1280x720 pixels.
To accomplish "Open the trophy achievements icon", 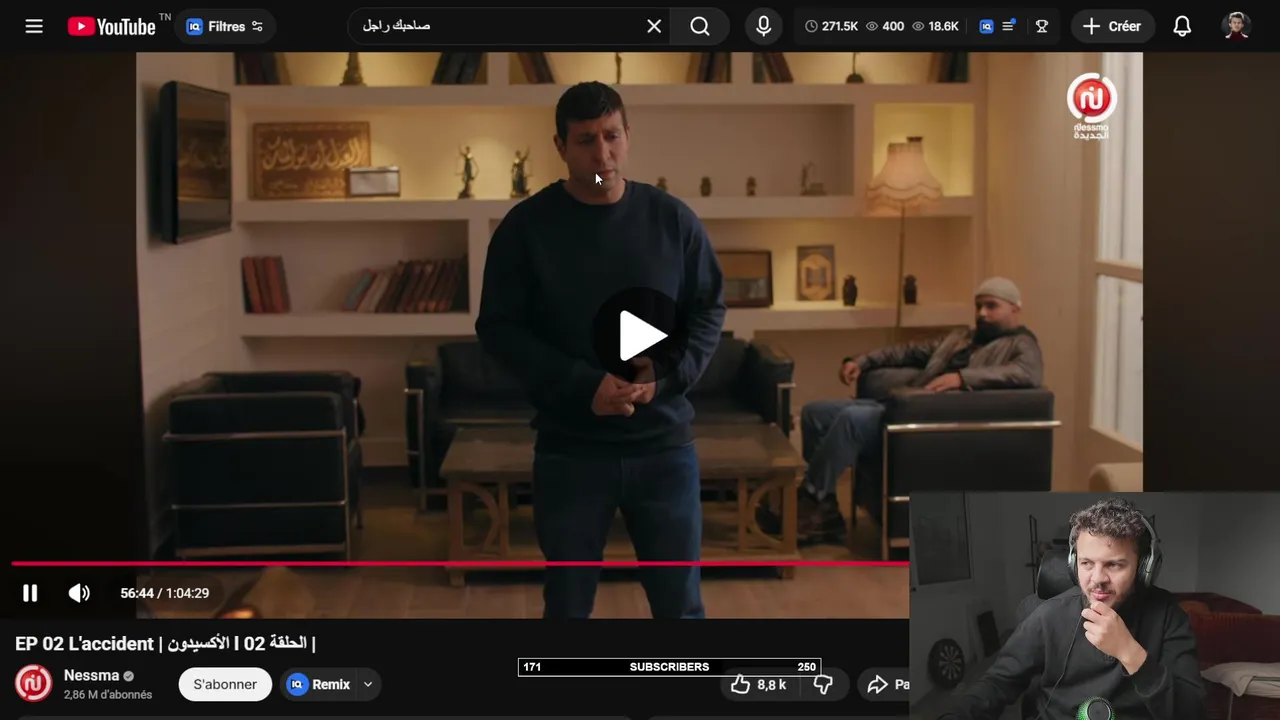I will pyautogui.click(x=1042, y=26).
